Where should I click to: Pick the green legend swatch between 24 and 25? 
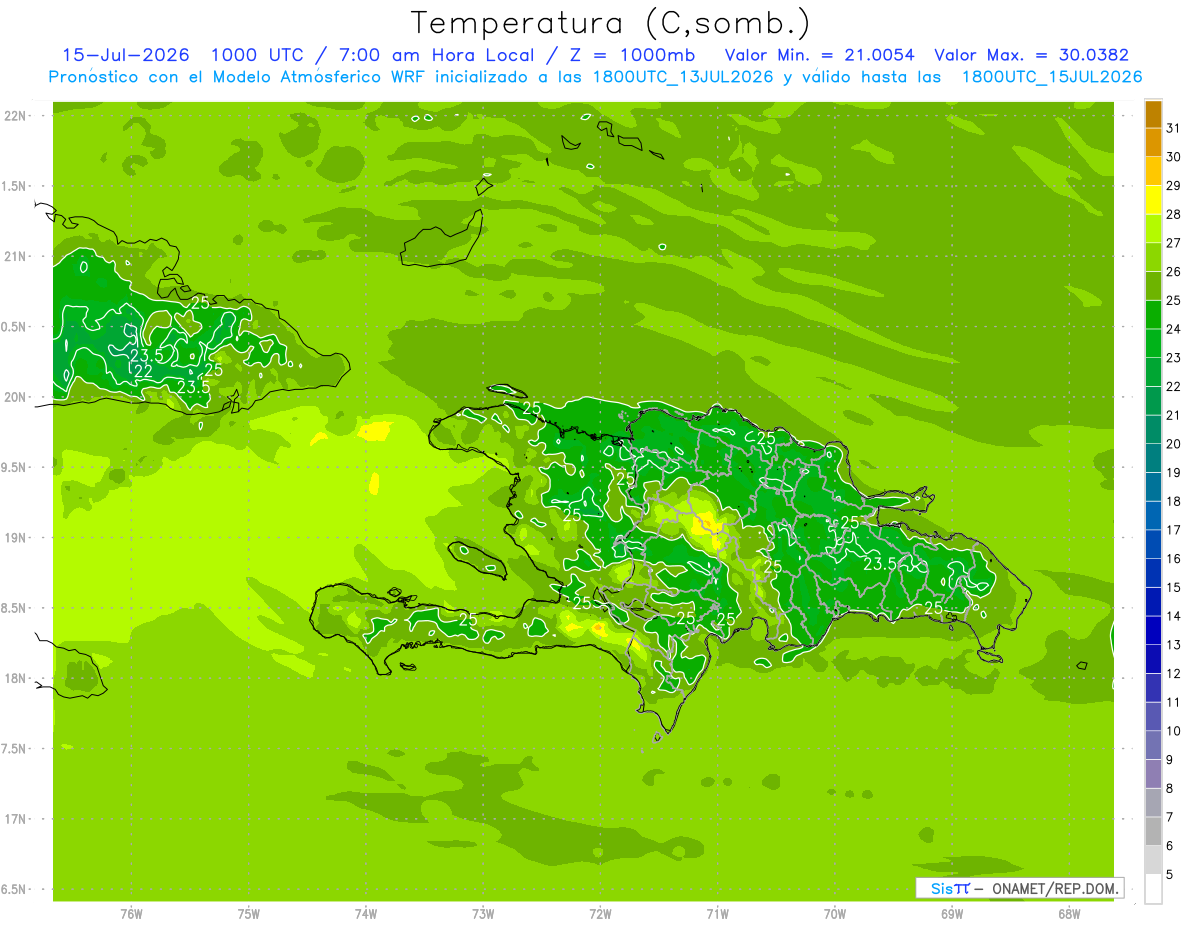pos(1153,314)
